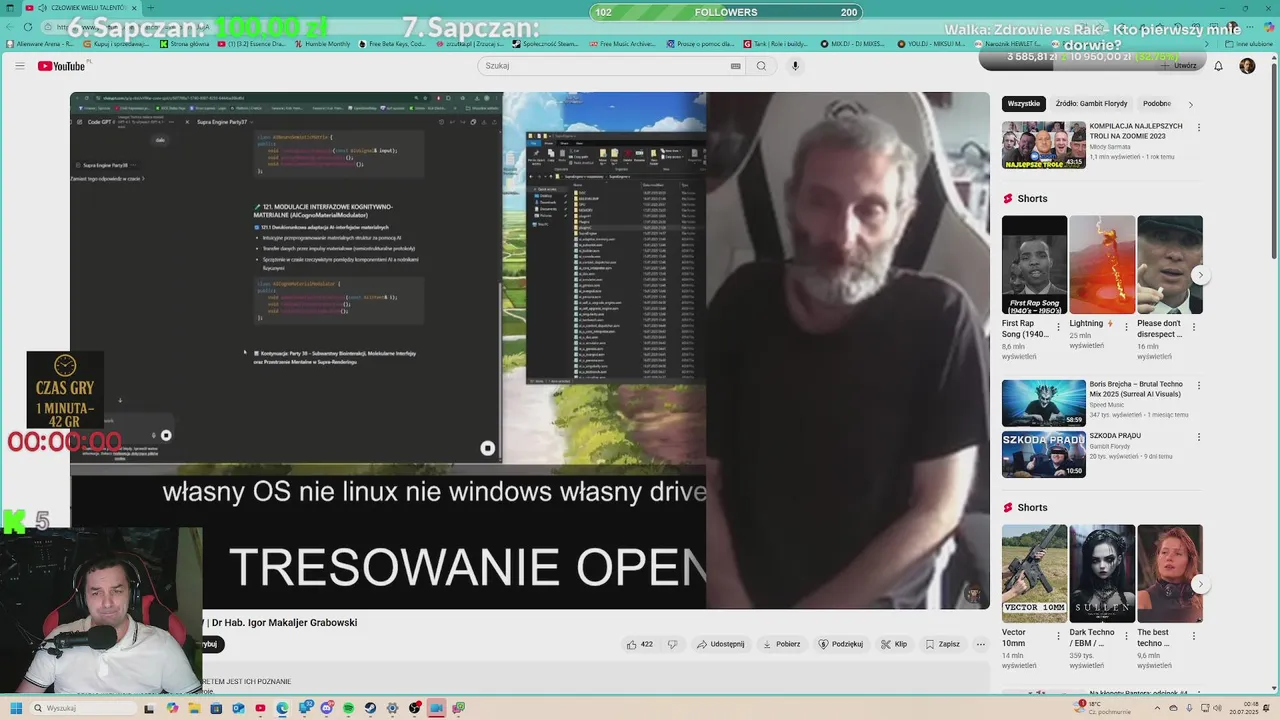Open options for Vector 10mm short
Screen dimensions: 1280x720
[1059, 636]
